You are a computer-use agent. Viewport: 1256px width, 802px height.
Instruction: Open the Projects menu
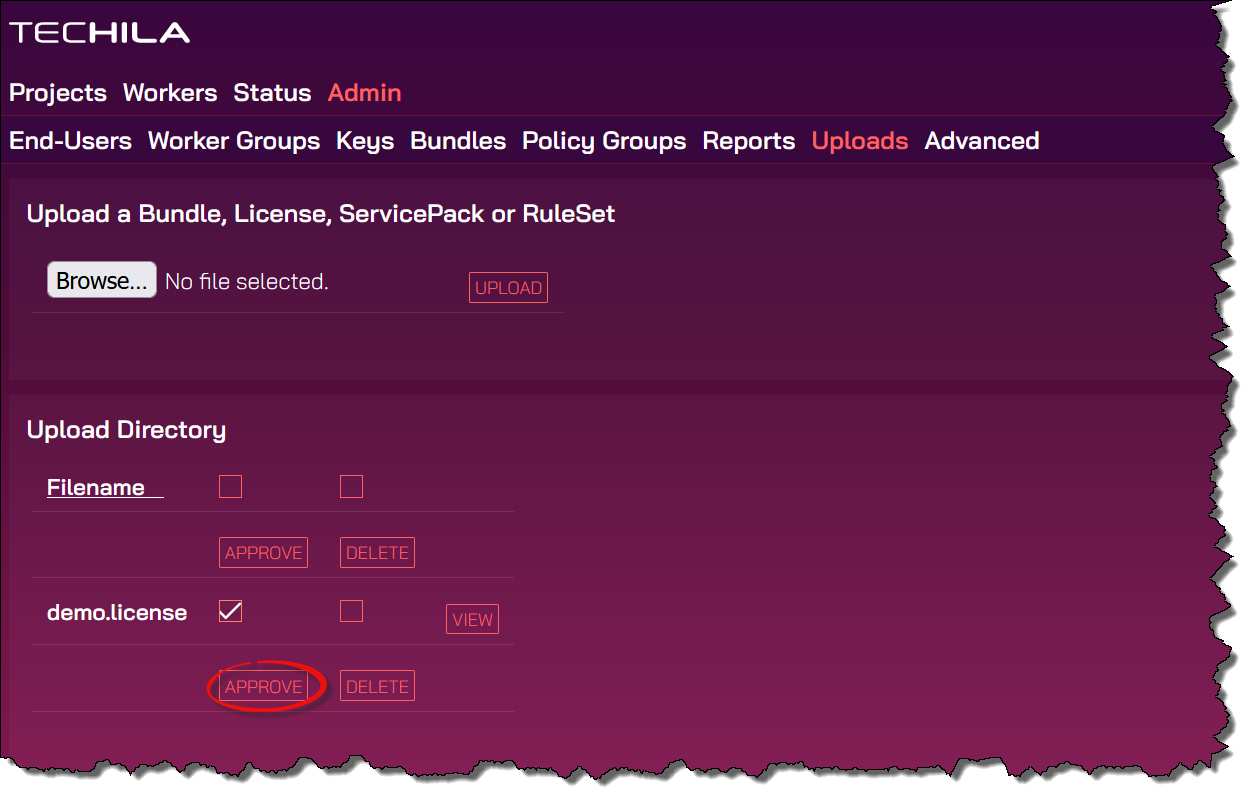(x=58, y=93)
